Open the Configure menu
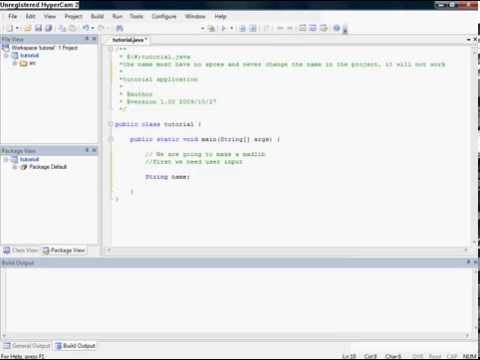The image size is (480, 360). click(x=164, y=16)
